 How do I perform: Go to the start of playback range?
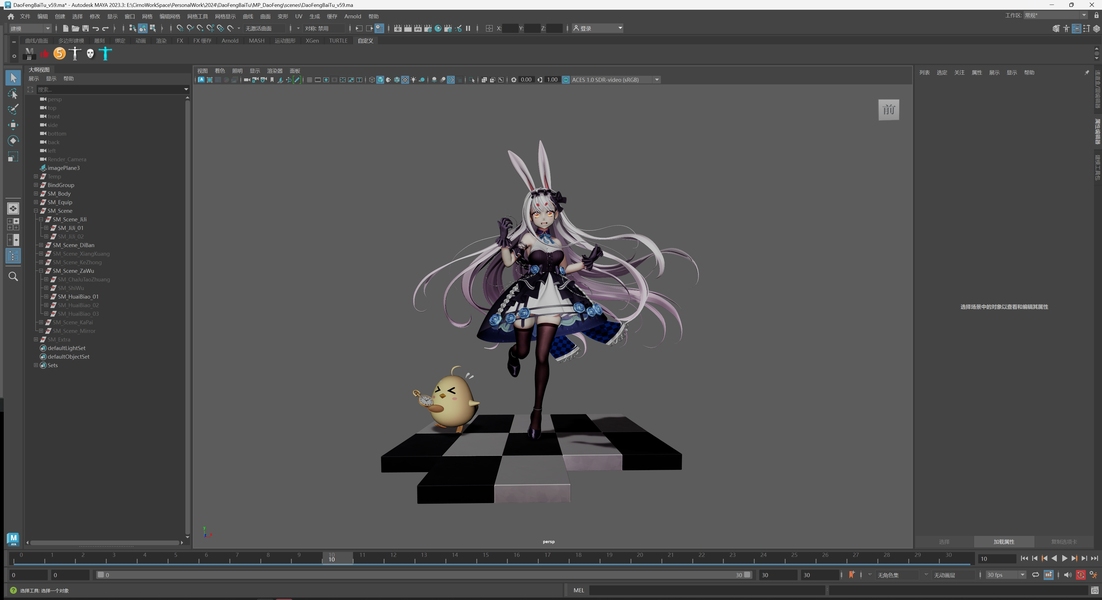1024,559
